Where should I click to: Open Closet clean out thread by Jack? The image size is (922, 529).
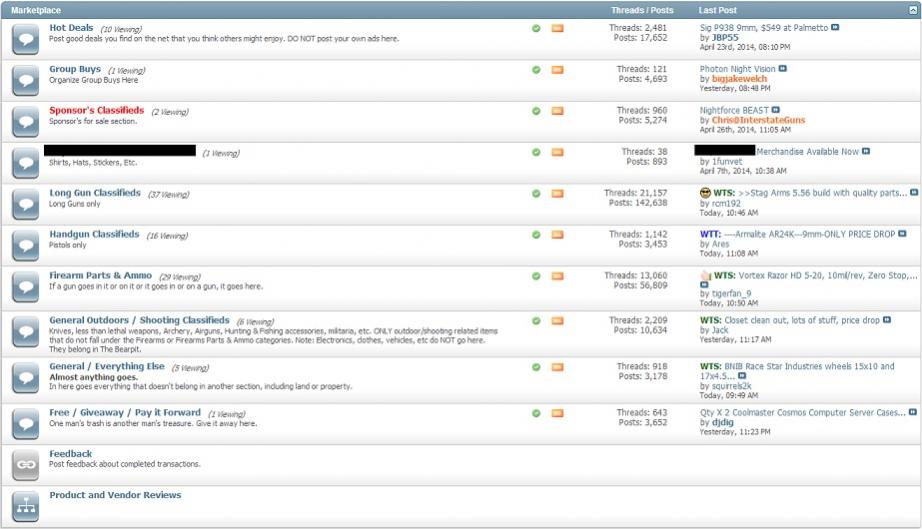tap(802, 320)
